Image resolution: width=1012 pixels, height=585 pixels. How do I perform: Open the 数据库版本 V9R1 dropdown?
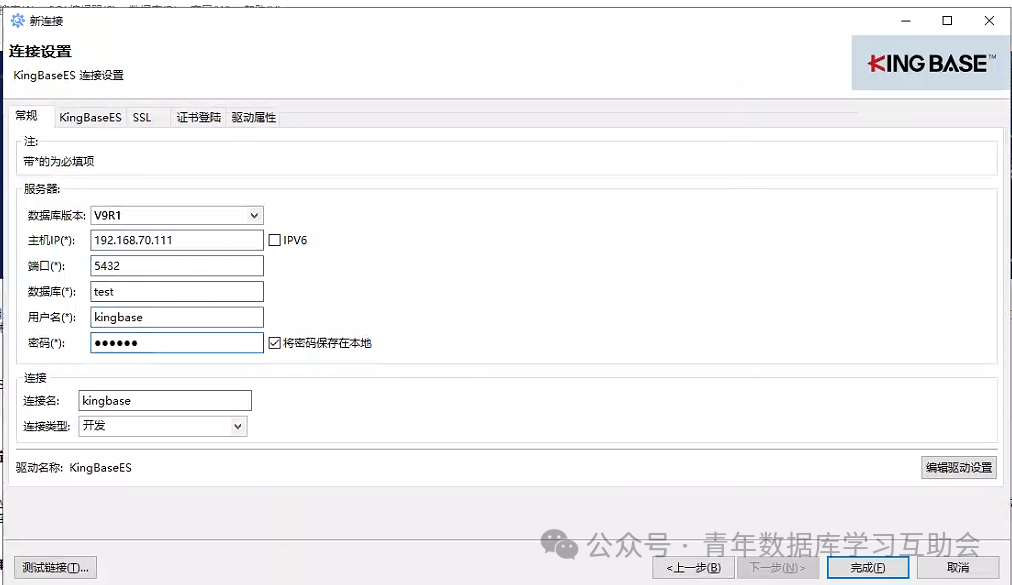point(177,215)
